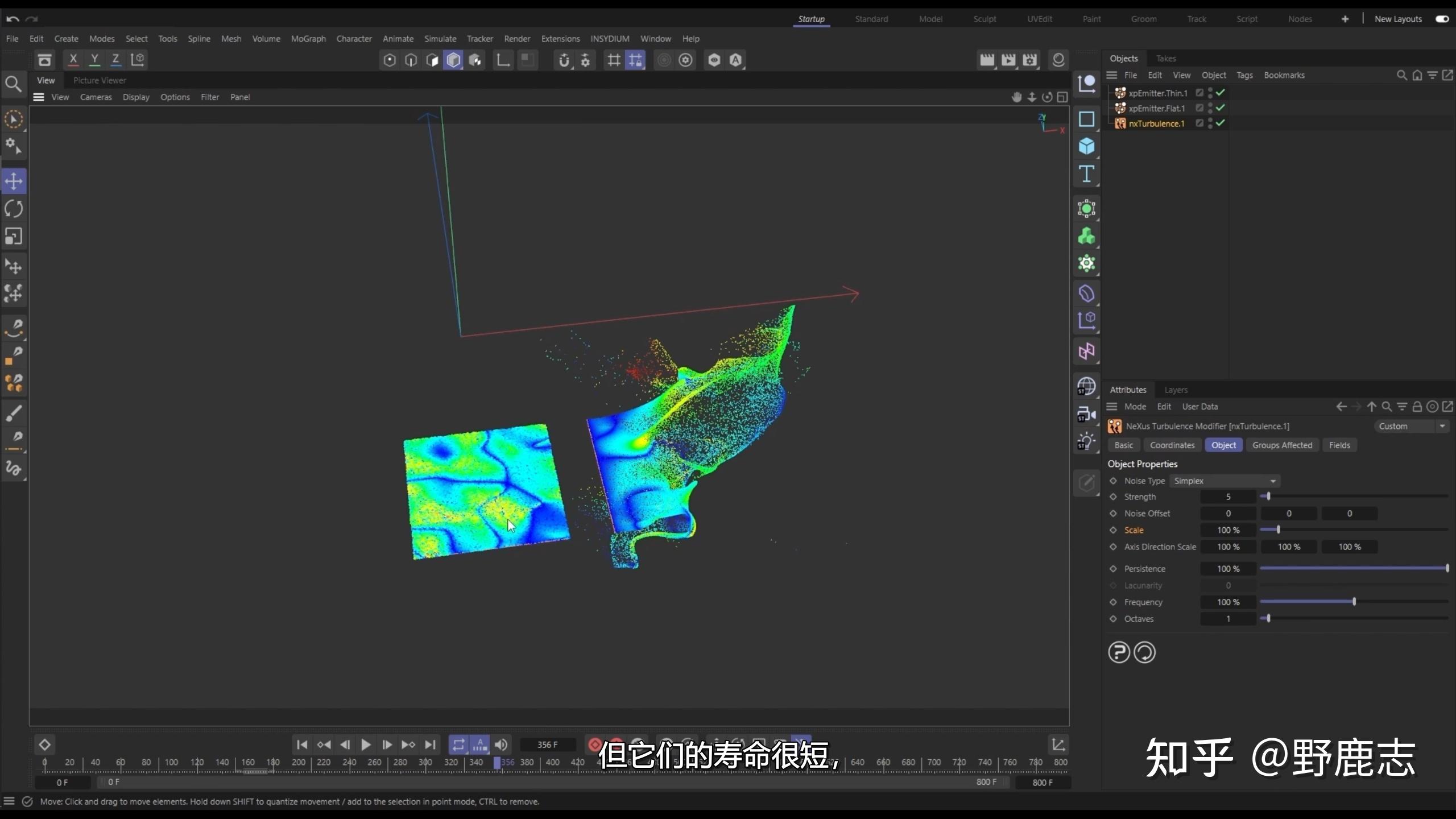This screenshot has height=819, width=1456.
Task: Open the Noise Type Simplex dropdown
Action: click(1225, 481)
